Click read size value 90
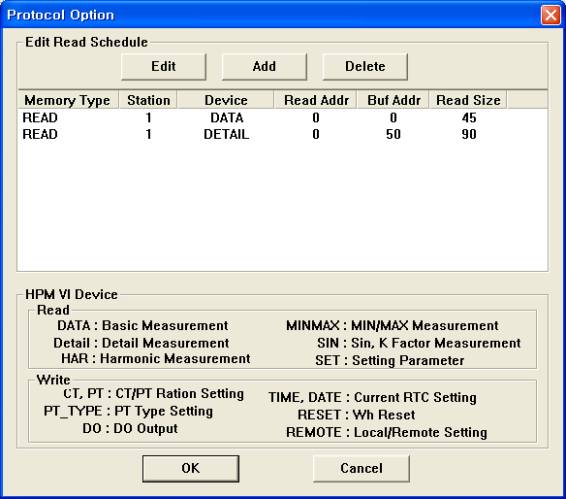The width and height of the screenshot is (566, 499). point(469,134)
